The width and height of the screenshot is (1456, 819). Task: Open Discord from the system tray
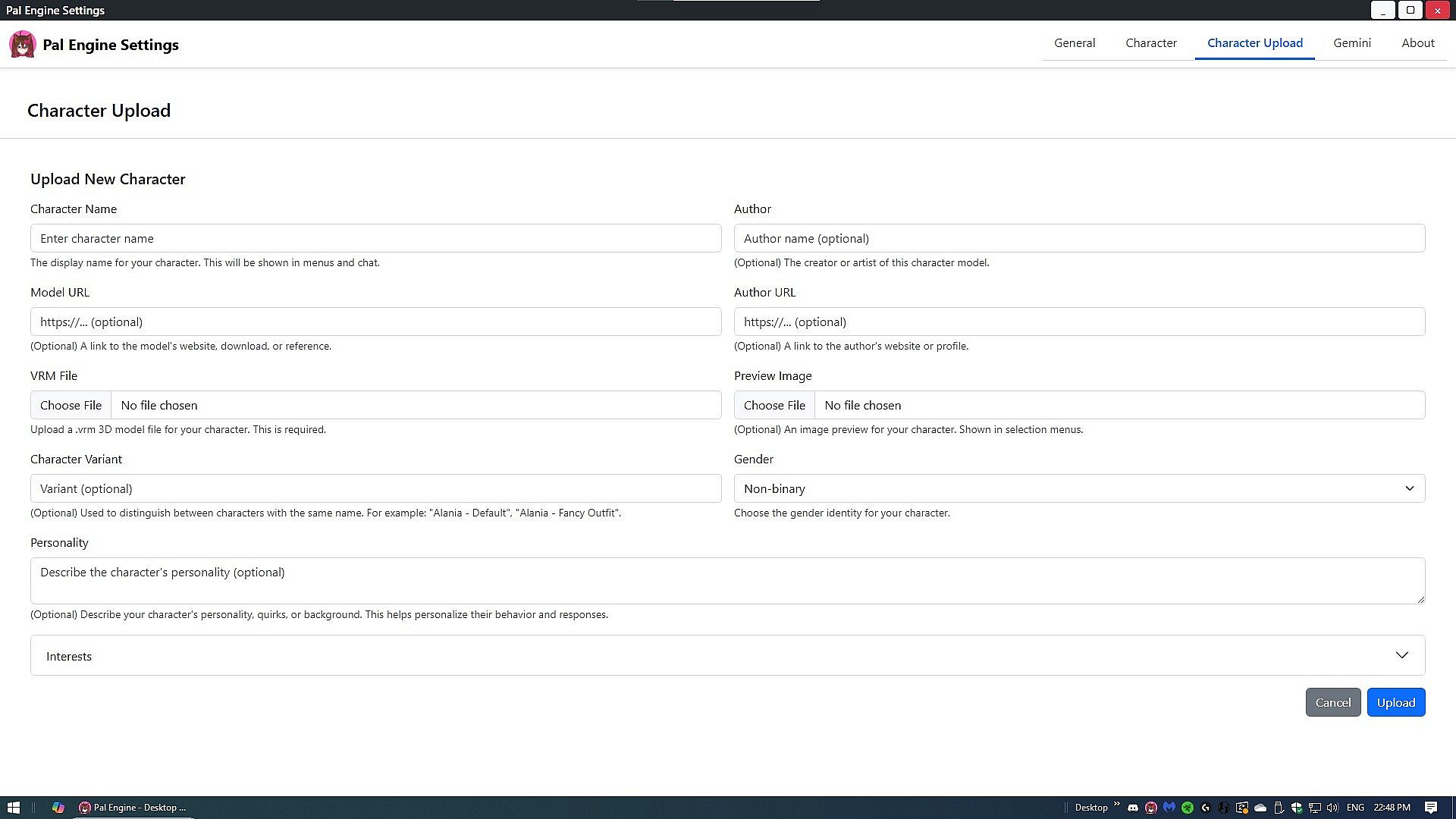pos(1133,808)
